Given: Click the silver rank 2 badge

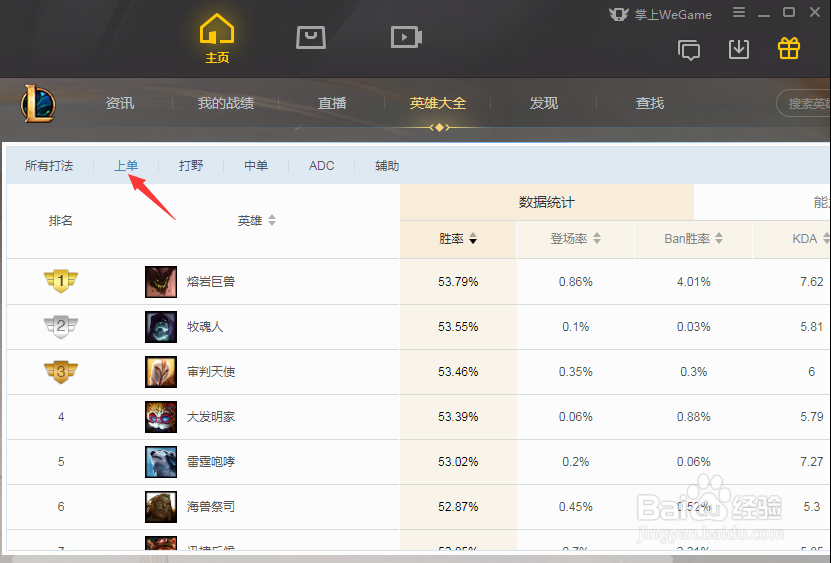Looking at the screenshot, I should coord(61,326).
